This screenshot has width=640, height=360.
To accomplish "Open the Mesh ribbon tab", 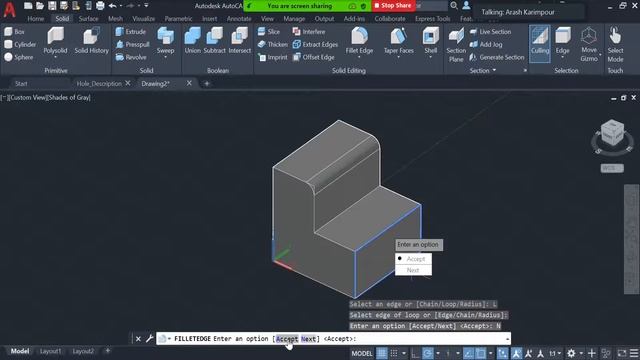I will (x=116, y=18).
